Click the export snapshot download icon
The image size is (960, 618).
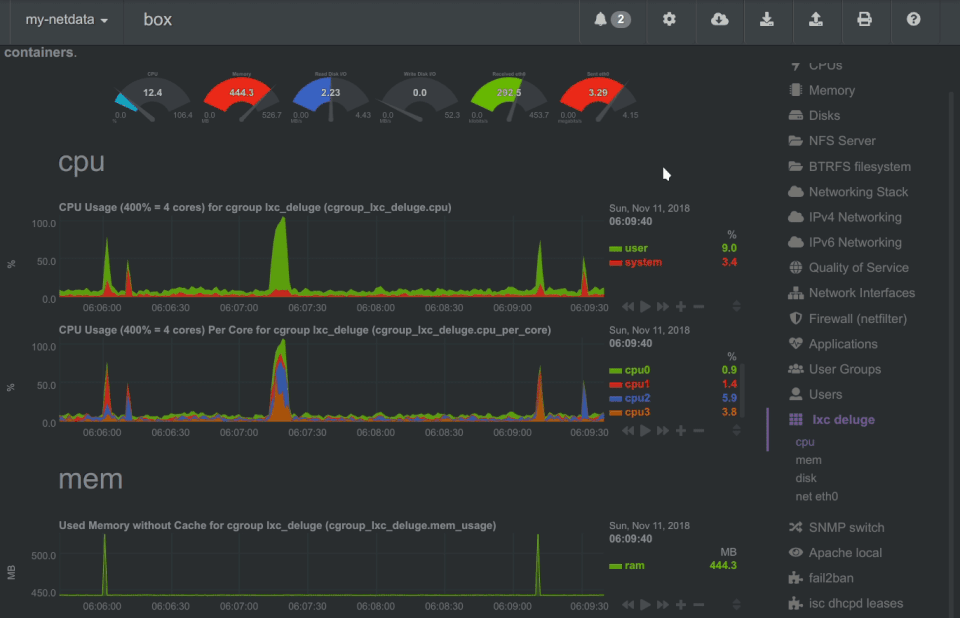(767, 19)
